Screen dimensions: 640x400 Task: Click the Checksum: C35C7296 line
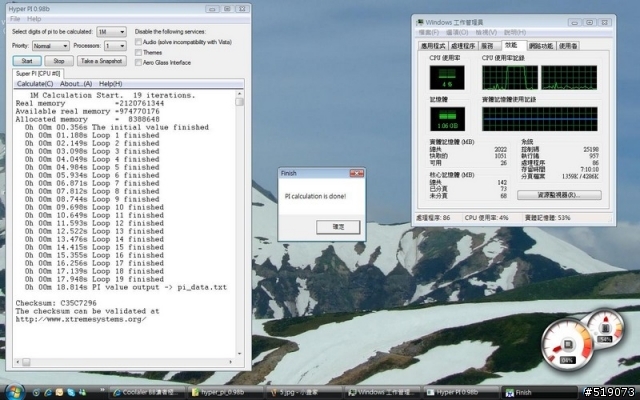click(x=56, y=303)
